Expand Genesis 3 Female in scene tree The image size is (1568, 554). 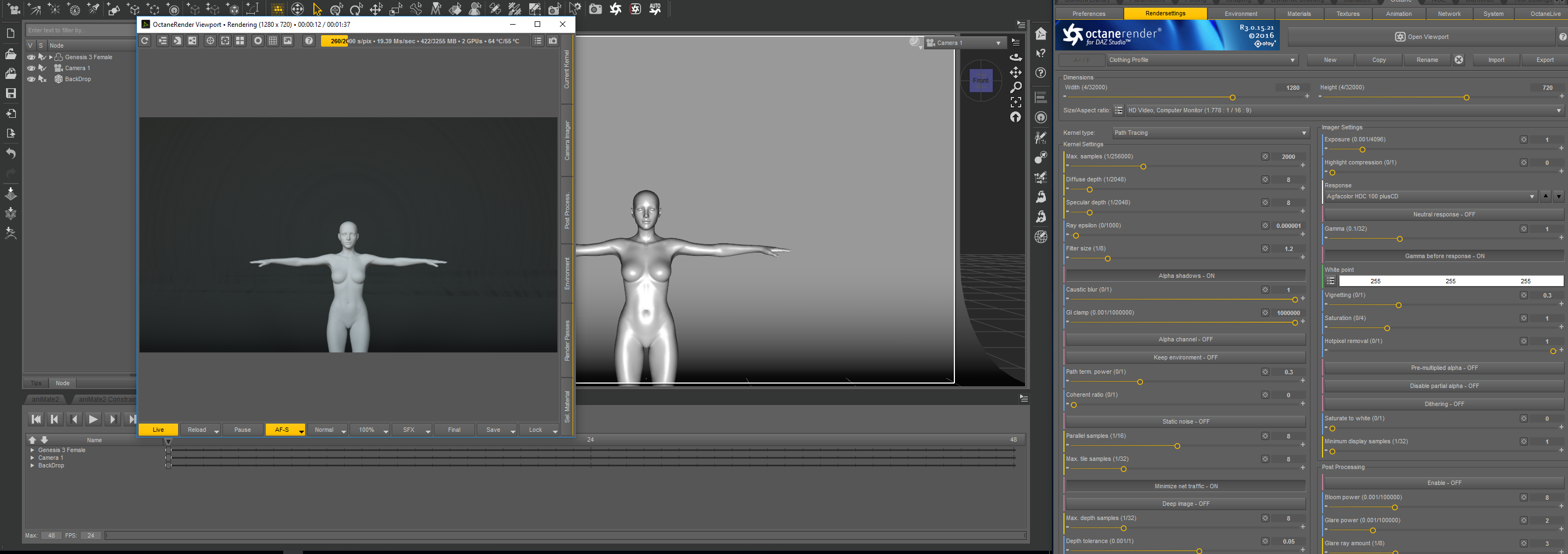click(51, 57)
